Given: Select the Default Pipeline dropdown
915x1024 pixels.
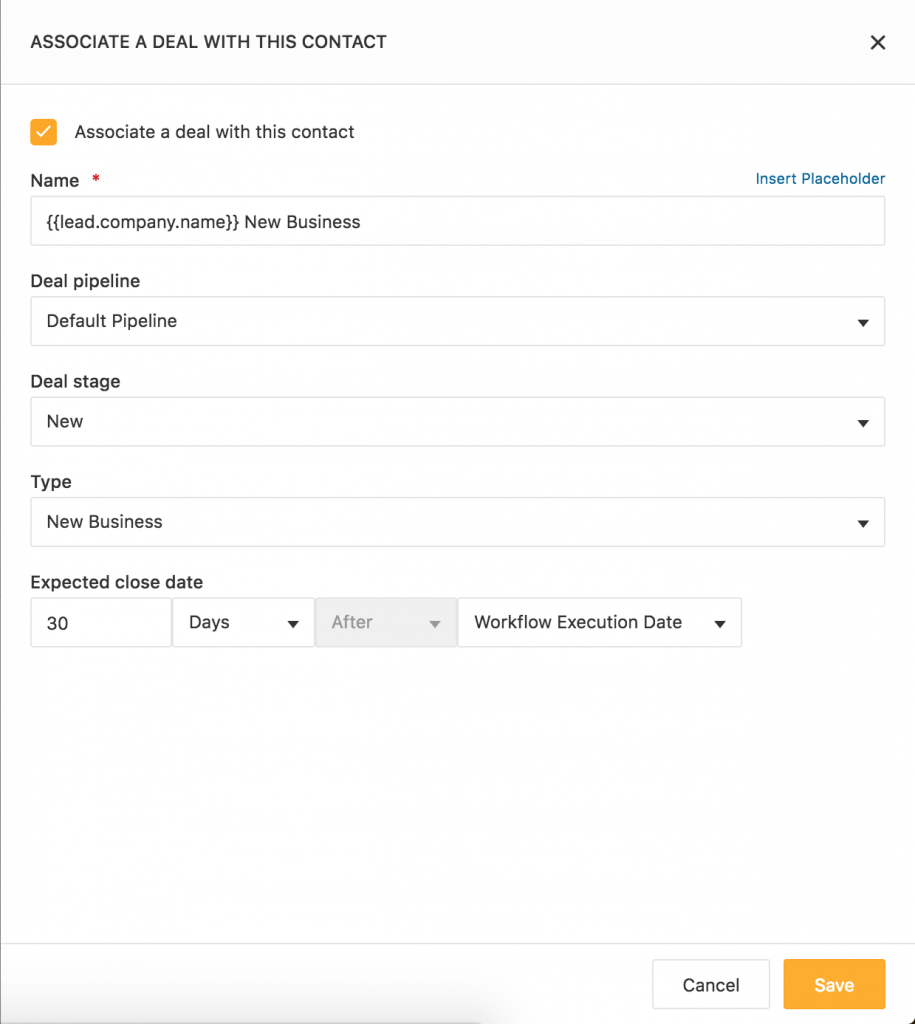Looking at the screenshot, I should pos(457,321).
